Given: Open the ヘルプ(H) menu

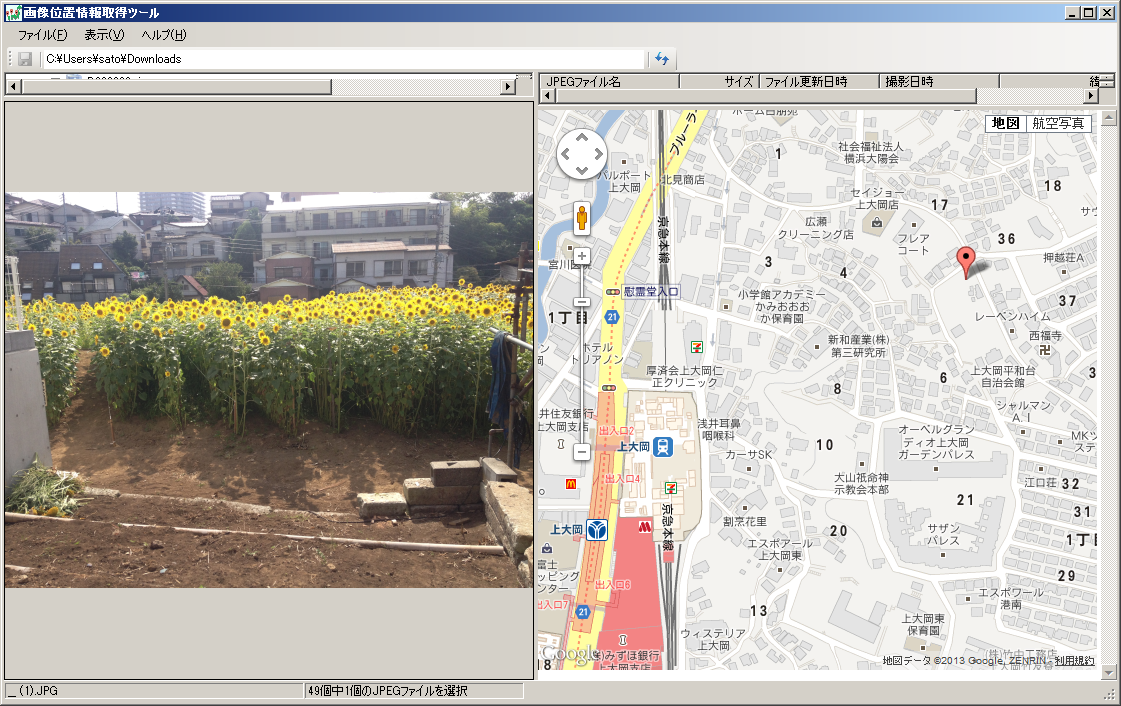Looking at the screenshot, I should [x=164, y=35].
